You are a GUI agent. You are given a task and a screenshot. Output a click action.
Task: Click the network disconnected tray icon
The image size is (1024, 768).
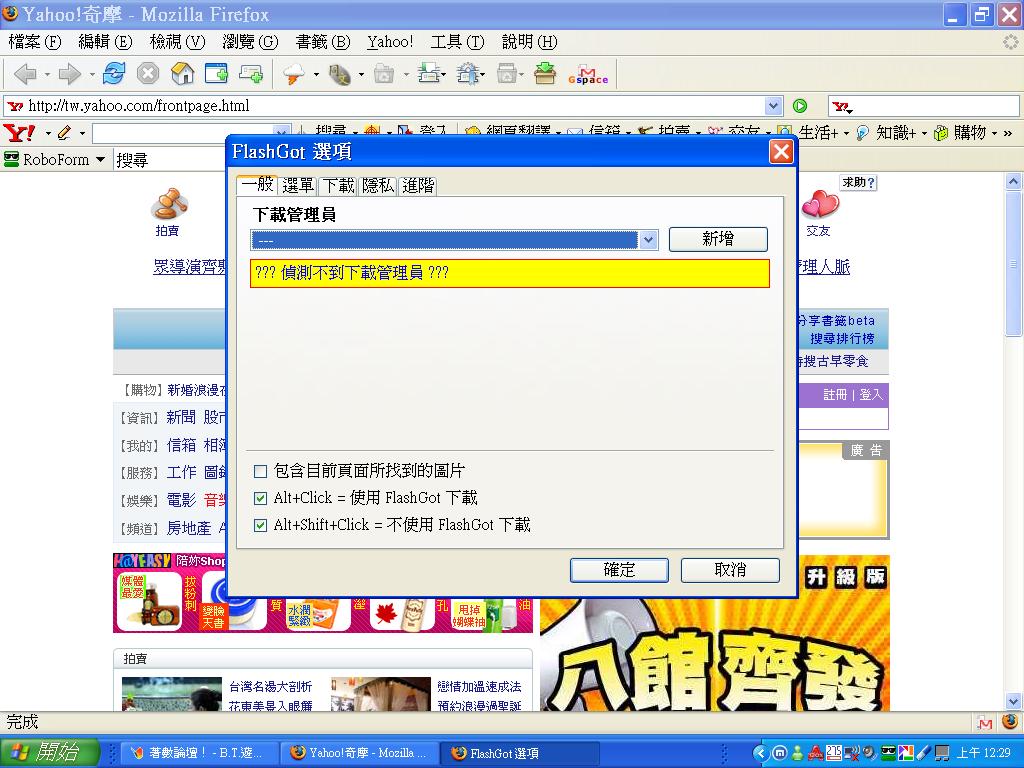click(852, 753)
